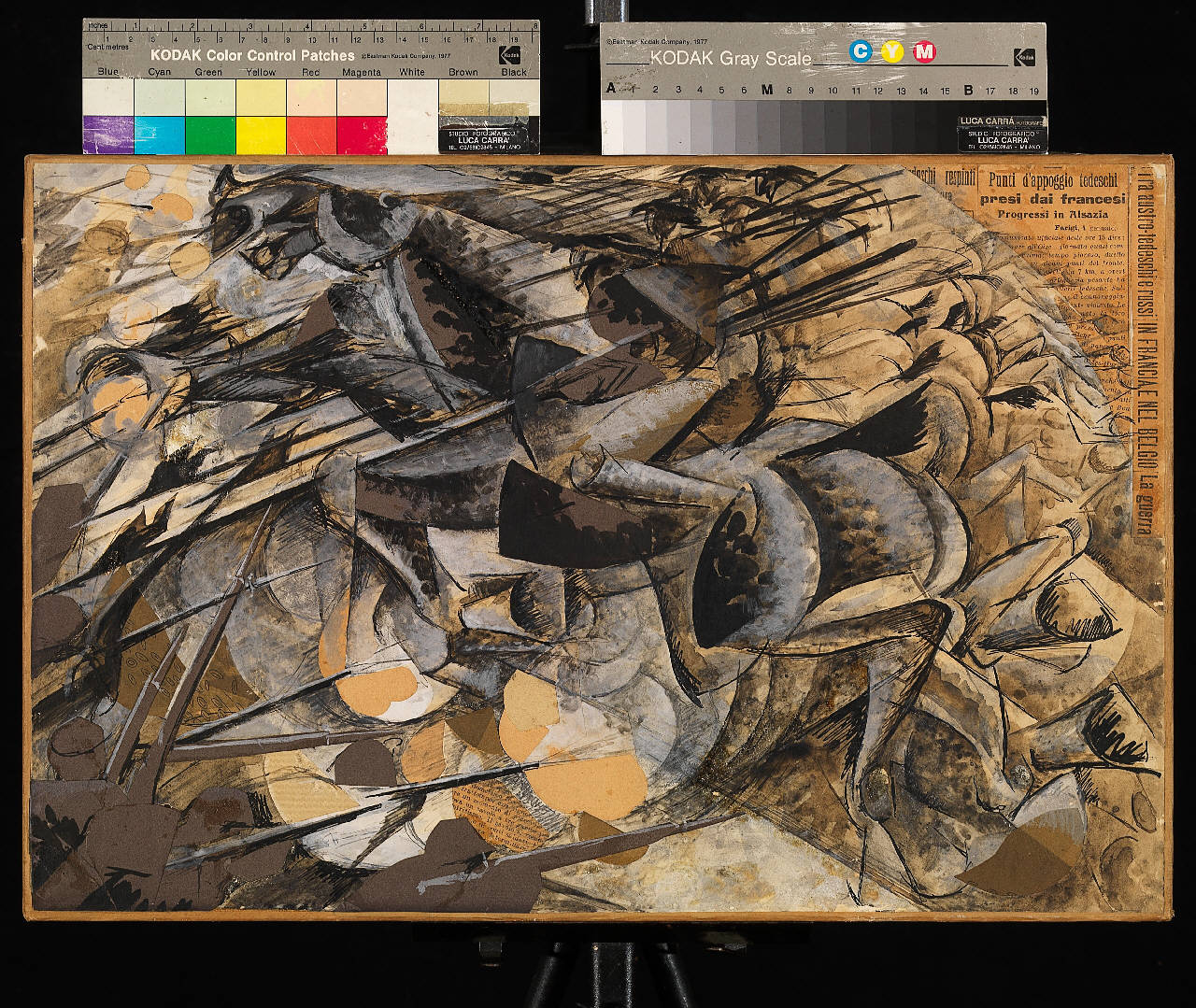Click the Kodak logo on the gray scale card
The height and width of the screenshot is (1008, 1196).
tap(1025, 55)
